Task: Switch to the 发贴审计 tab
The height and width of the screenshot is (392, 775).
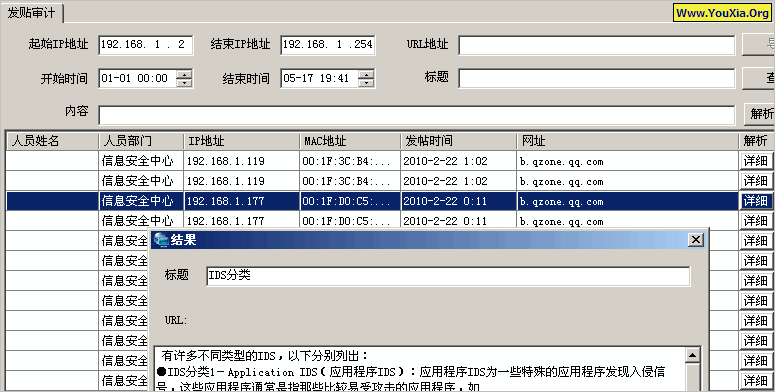Action: coord(31,12)
